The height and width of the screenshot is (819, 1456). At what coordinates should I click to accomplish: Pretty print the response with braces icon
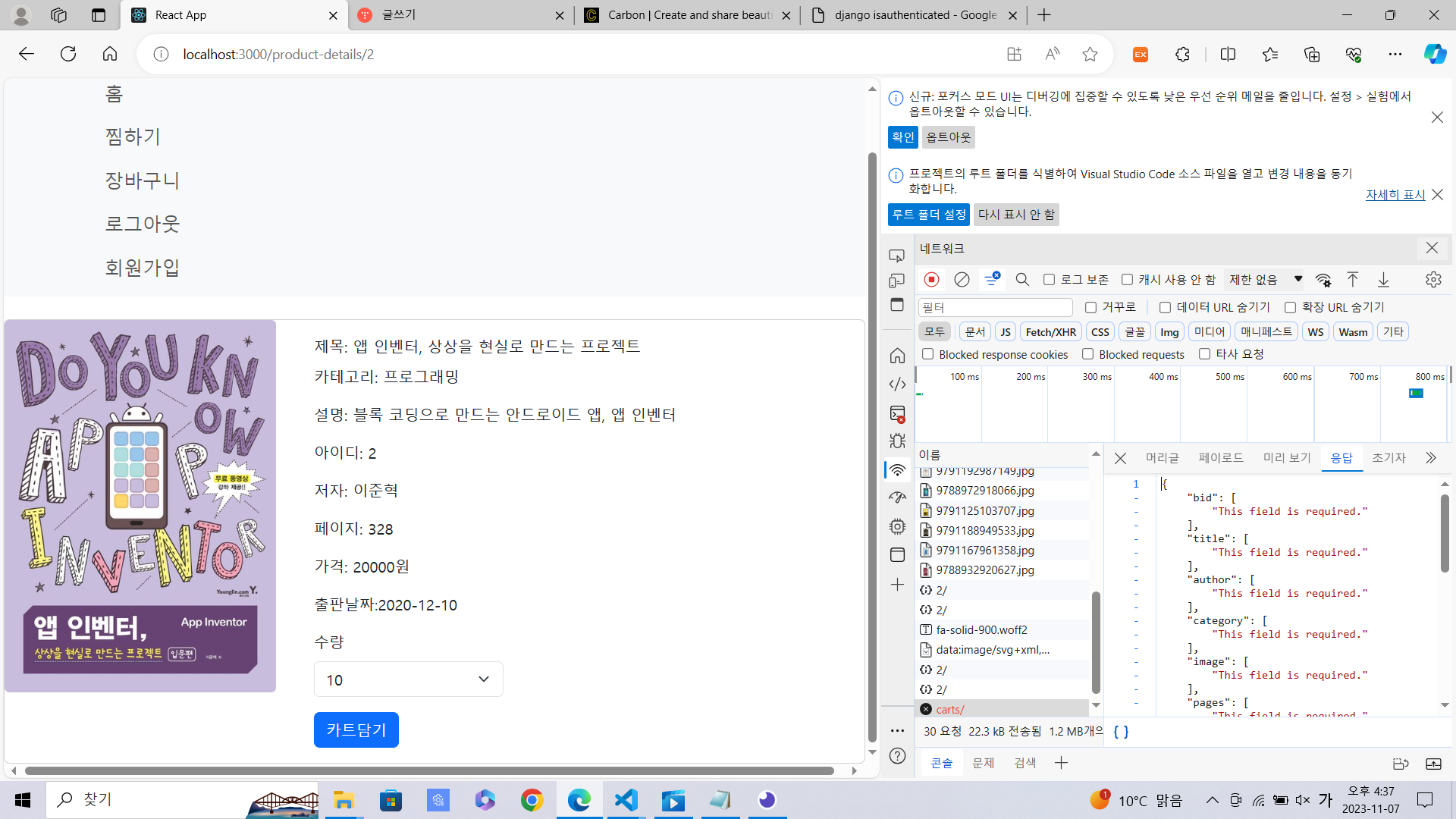point(1121,732)
